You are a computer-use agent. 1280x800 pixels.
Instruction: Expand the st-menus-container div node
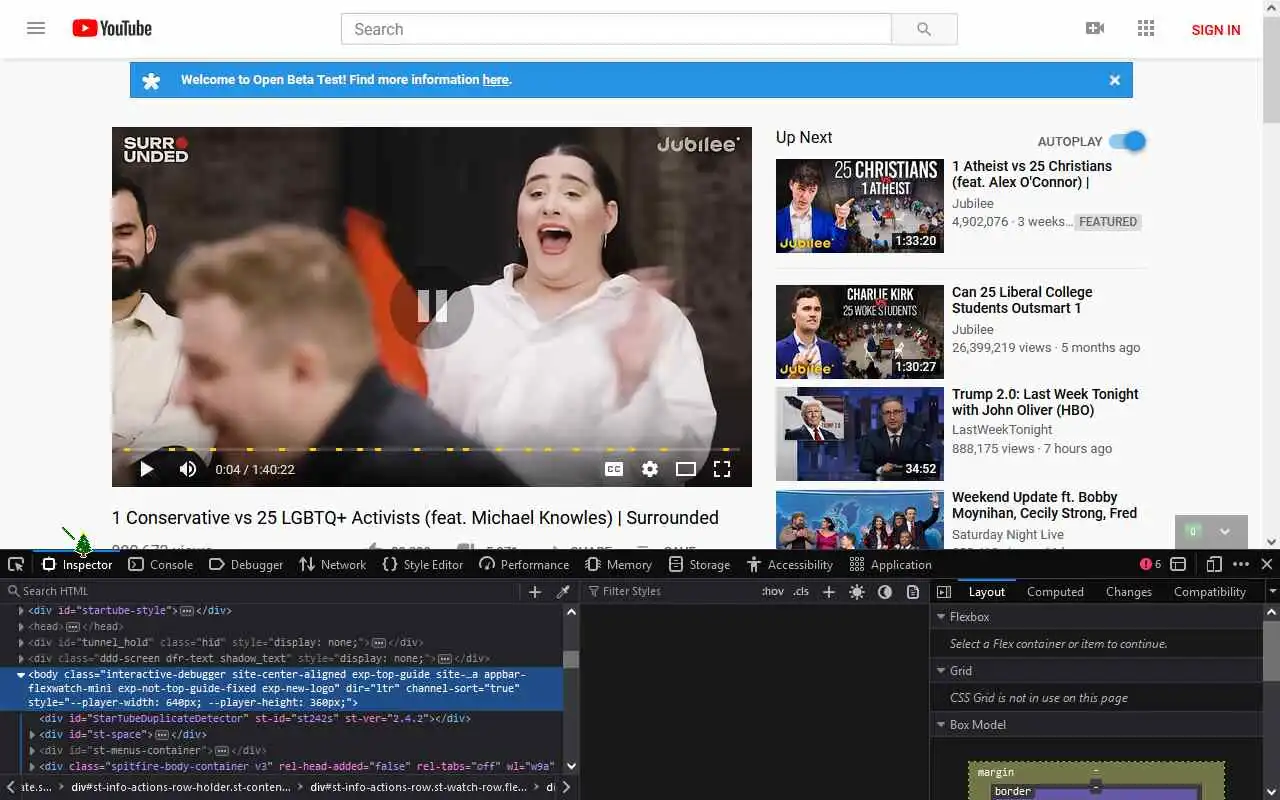click(33, 750)
